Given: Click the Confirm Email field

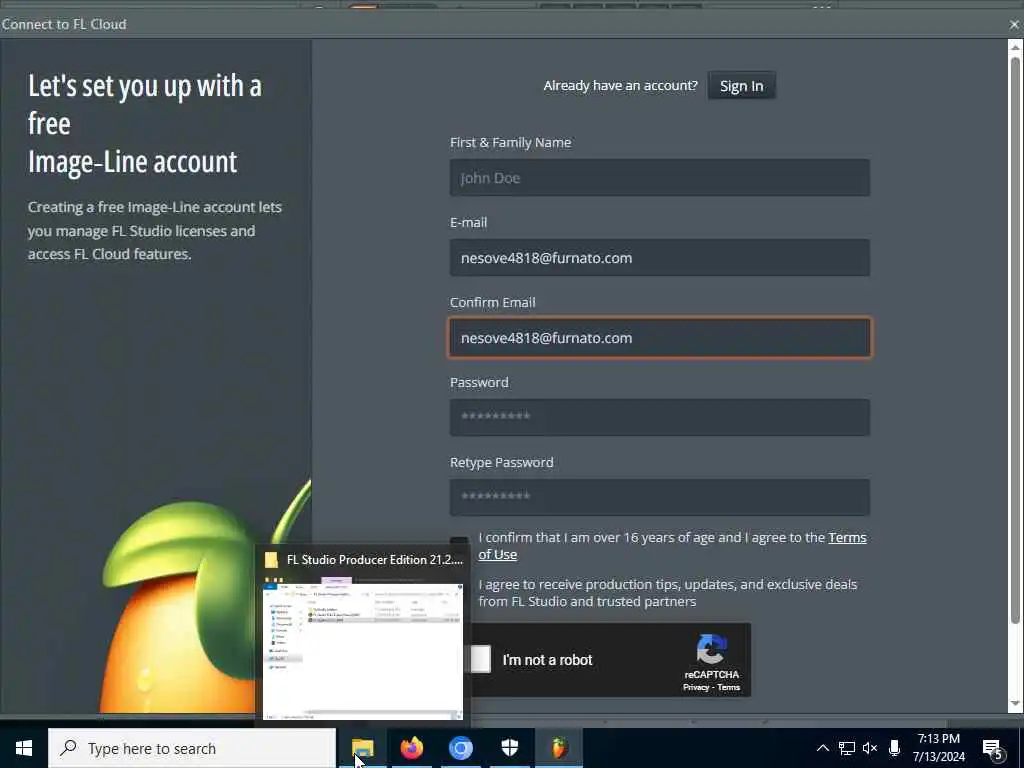Looking at the screenshot, I should [660, 338].
